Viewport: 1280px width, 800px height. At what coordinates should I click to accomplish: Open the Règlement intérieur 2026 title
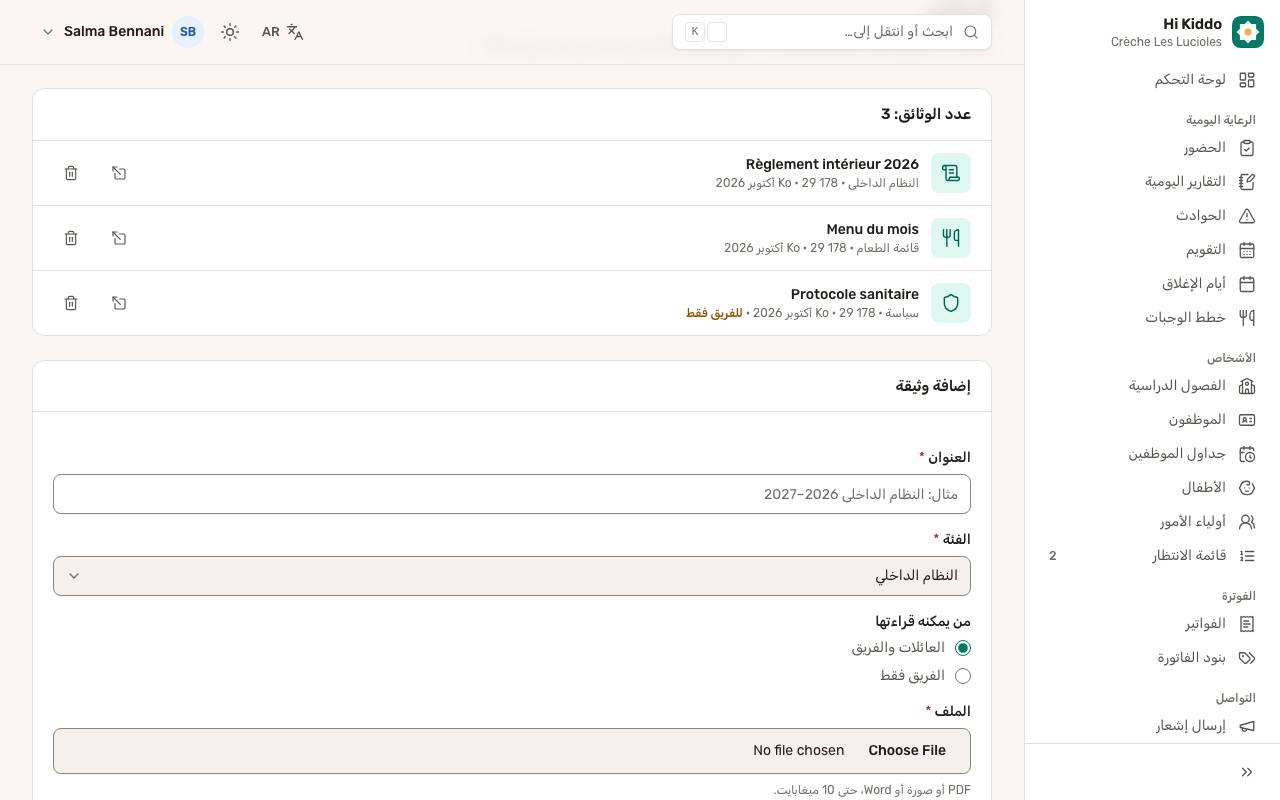point(832,164)
